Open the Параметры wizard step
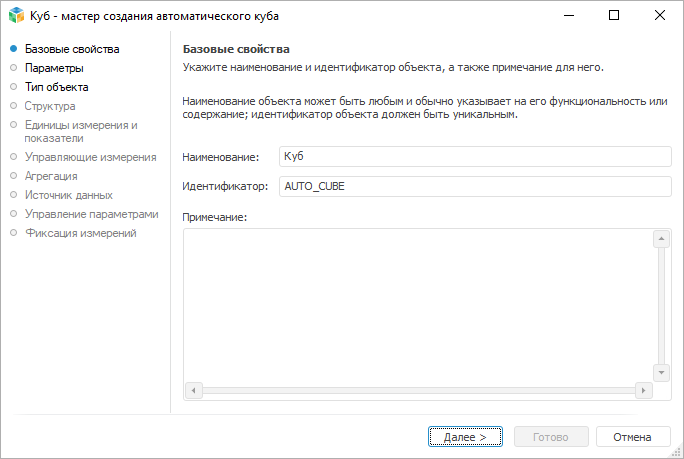 coord(54,68)
